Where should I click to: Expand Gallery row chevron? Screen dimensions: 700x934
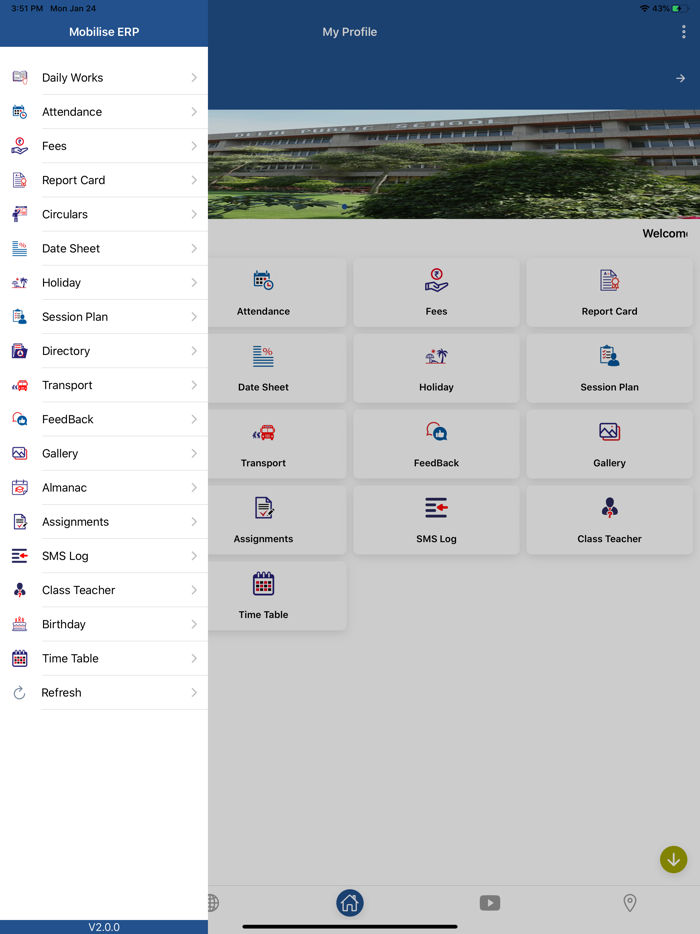194,453
